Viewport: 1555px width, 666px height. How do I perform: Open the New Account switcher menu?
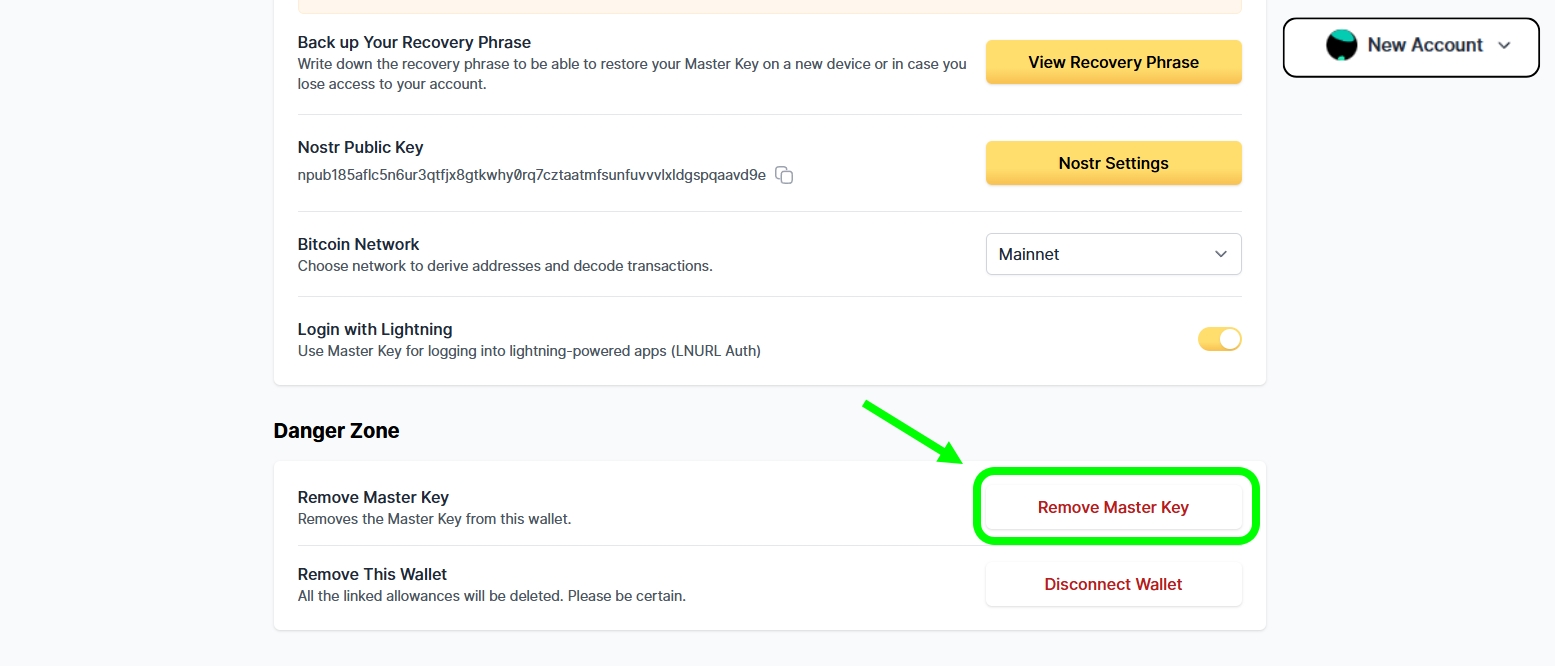[x=1424, y=46]
